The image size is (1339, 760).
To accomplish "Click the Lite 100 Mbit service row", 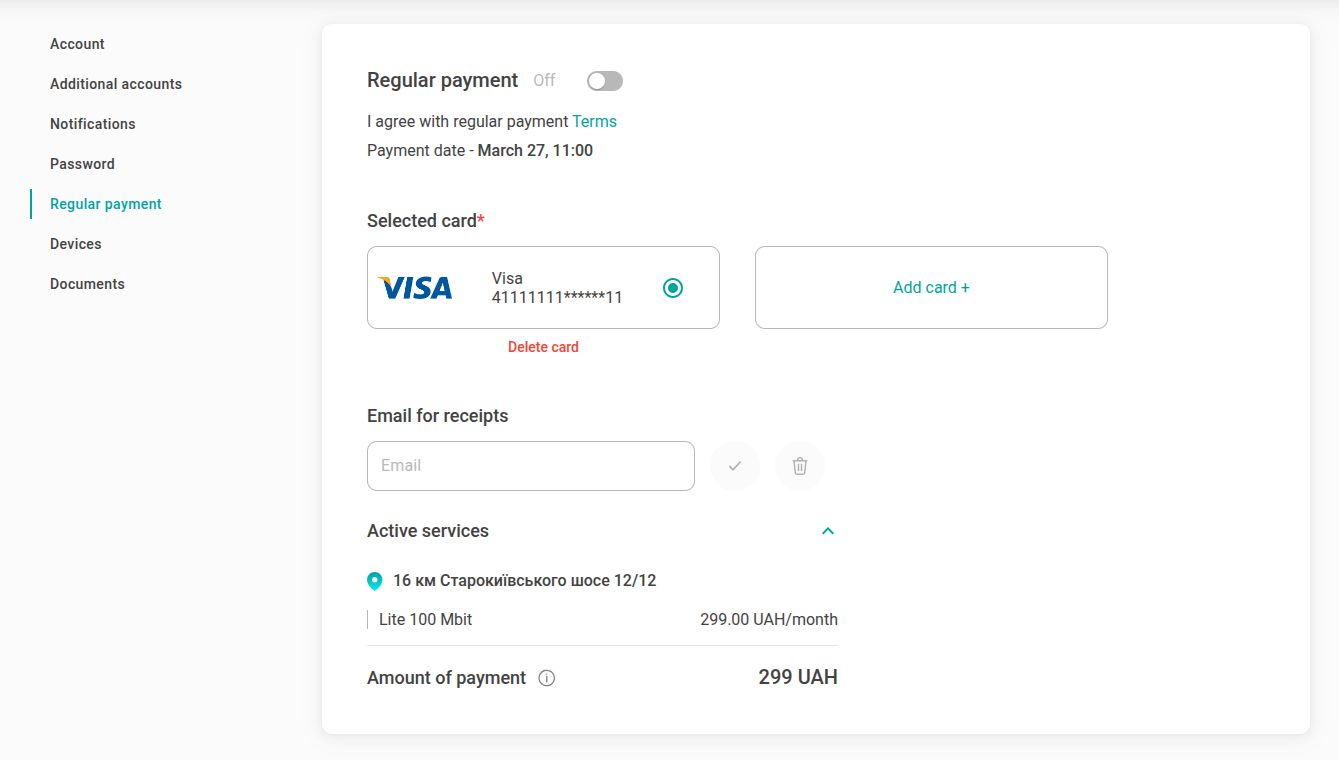I will pos(602,620).
